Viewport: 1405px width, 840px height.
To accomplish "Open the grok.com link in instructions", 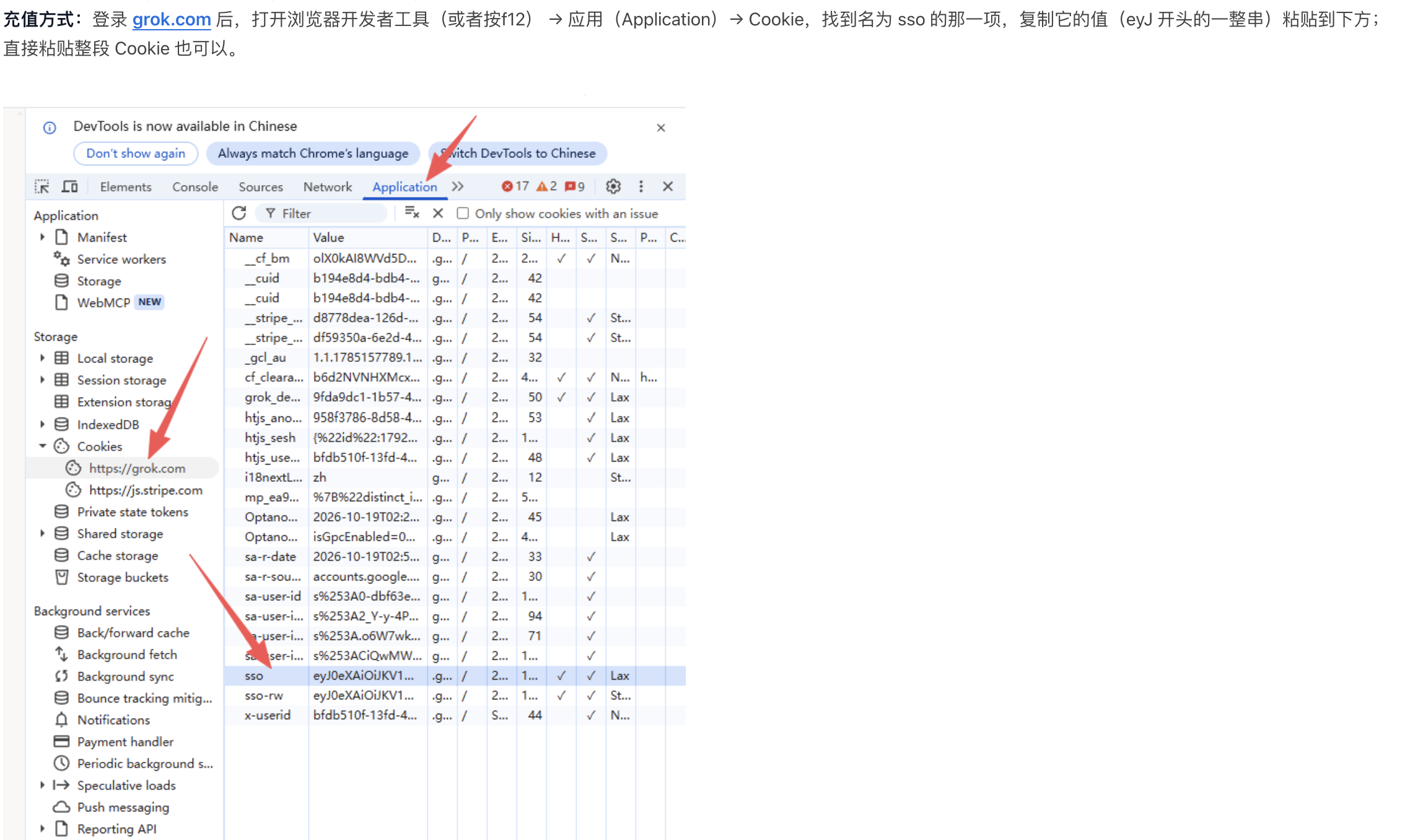I will click(172, 19).
